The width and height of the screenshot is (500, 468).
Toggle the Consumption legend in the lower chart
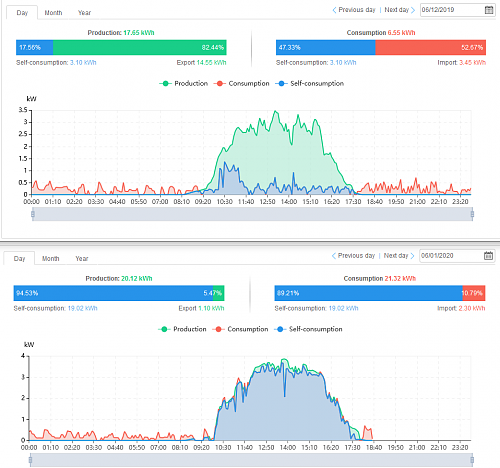click(x=240, y=329)
